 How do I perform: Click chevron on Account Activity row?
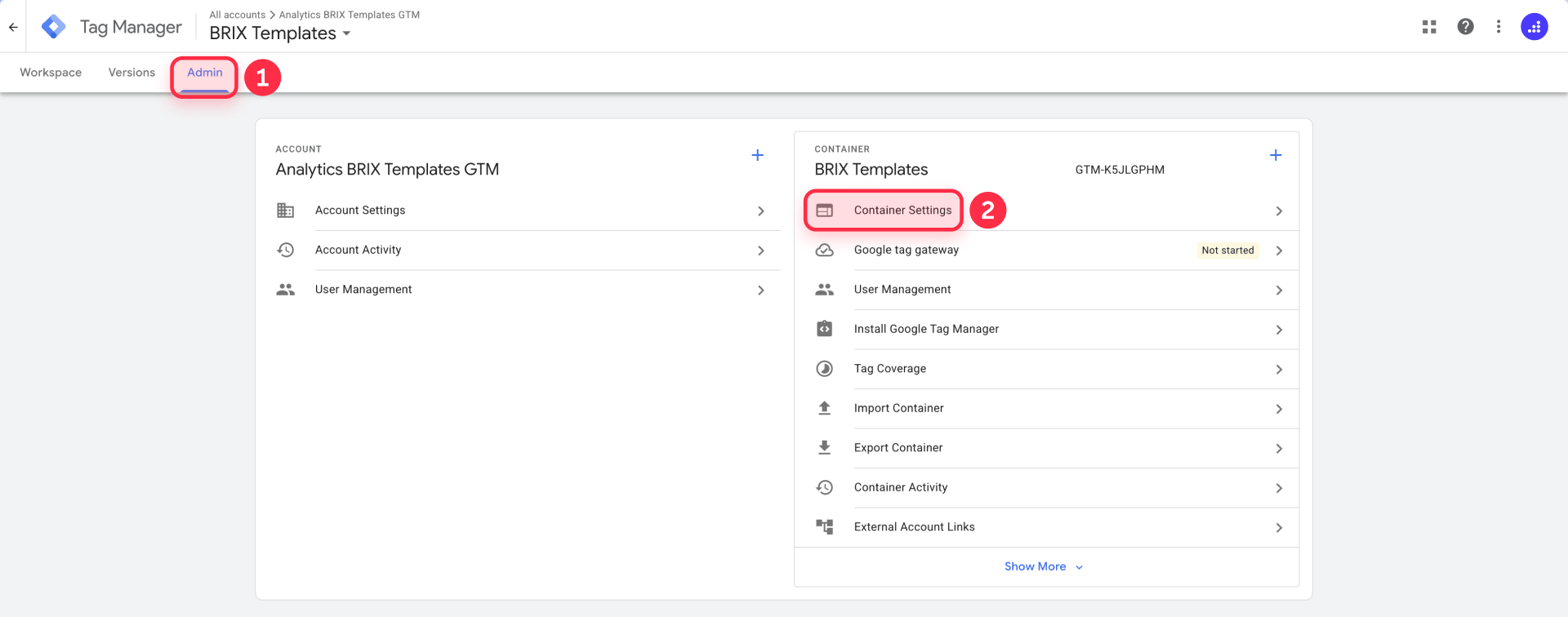[761, 251]
